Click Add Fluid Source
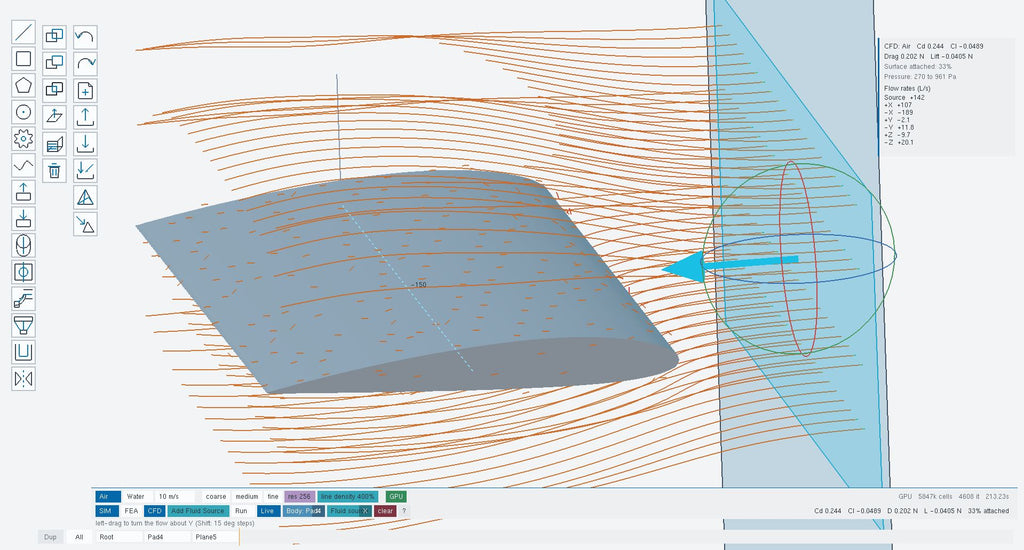The image size is (1024, 550). tap(198, 511)
